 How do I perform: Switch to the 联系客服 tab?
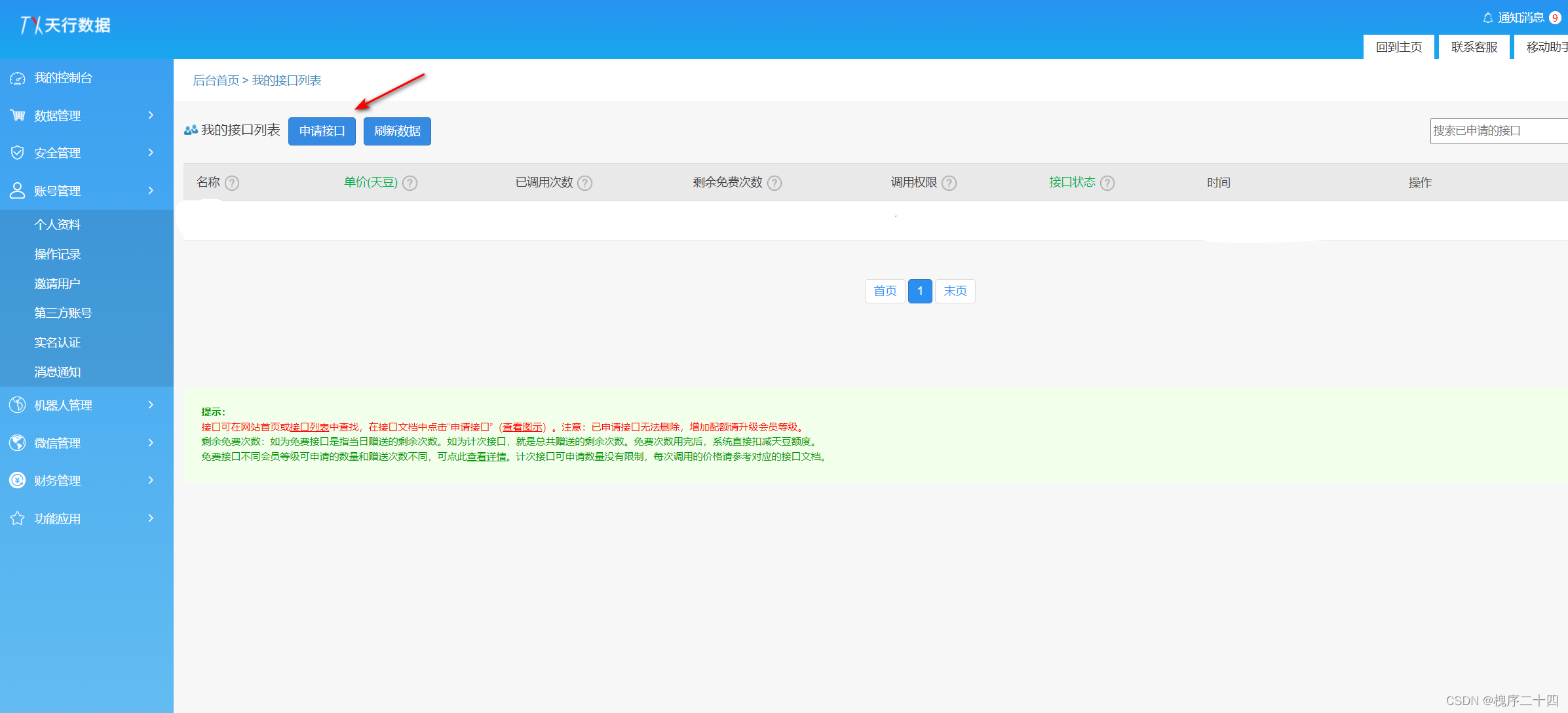1474,47
